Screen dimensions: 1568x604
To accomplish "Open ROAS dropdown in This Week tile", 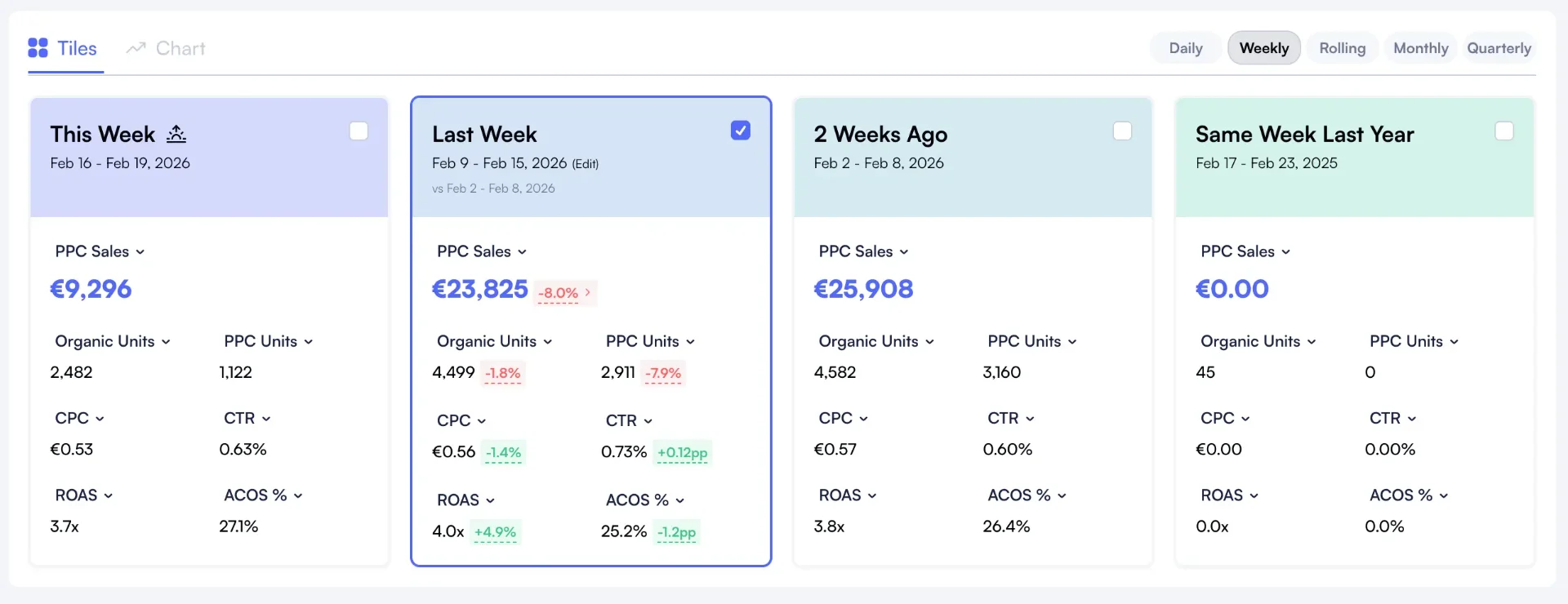I will 84,495.
